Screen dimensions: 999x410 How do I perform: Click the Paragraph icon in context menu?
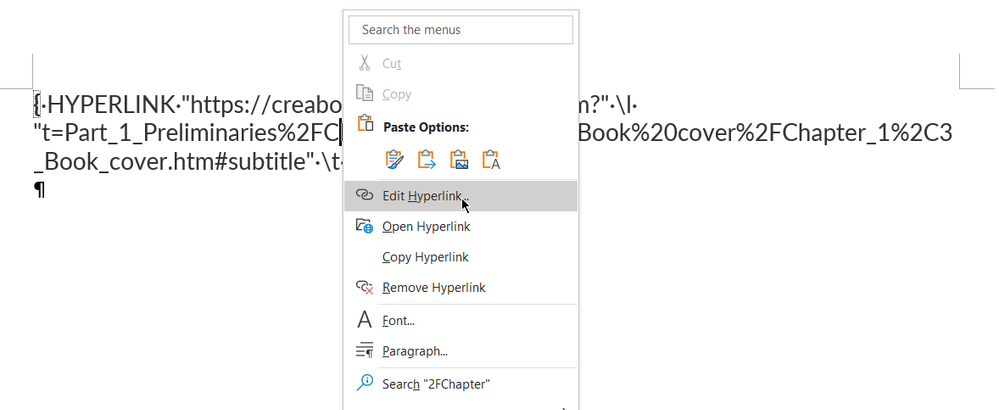pyautogui.click(x=365, y=351)
